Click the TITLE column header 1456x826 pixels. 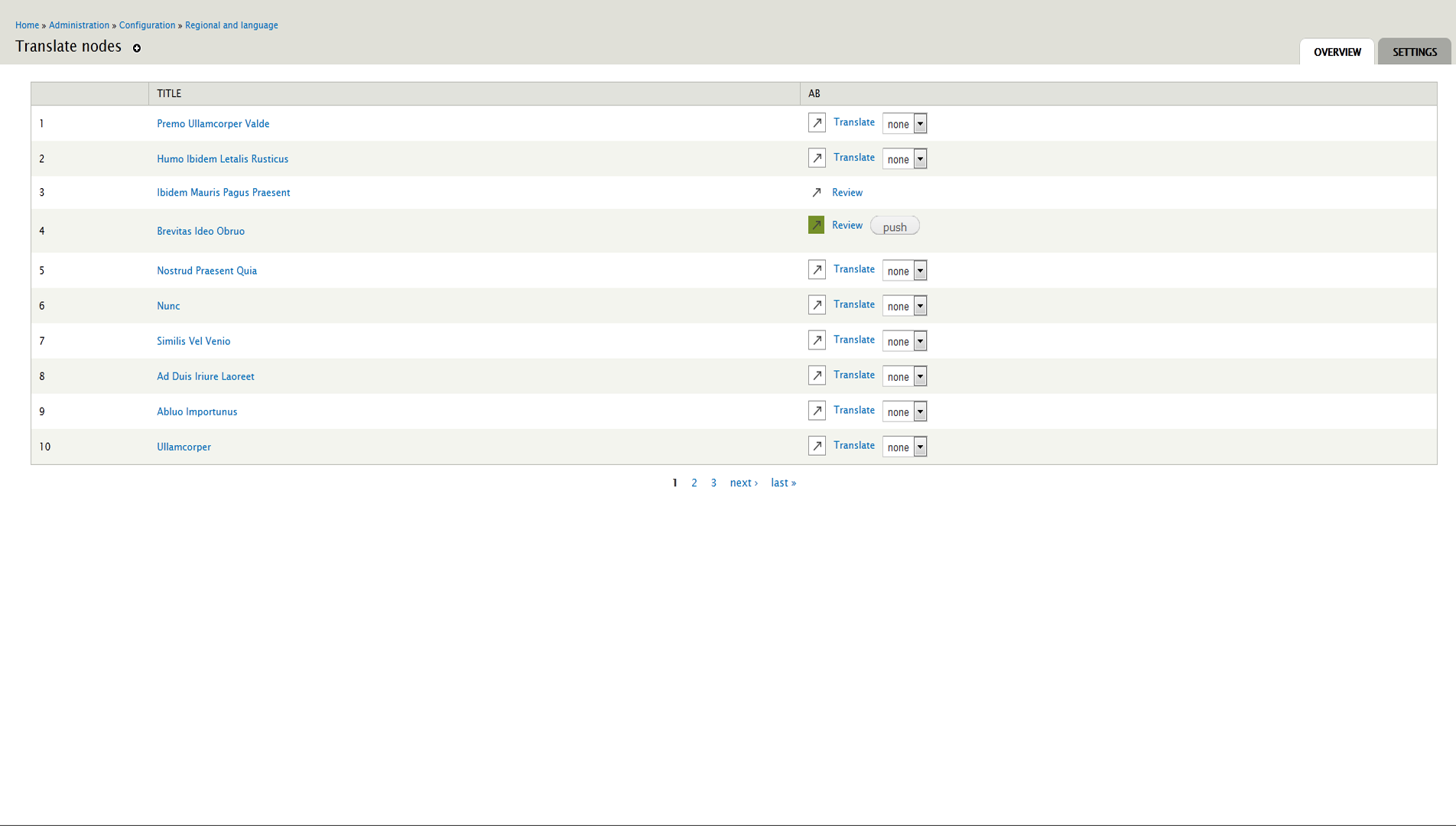pyautogui.click(x=169, y=93)
